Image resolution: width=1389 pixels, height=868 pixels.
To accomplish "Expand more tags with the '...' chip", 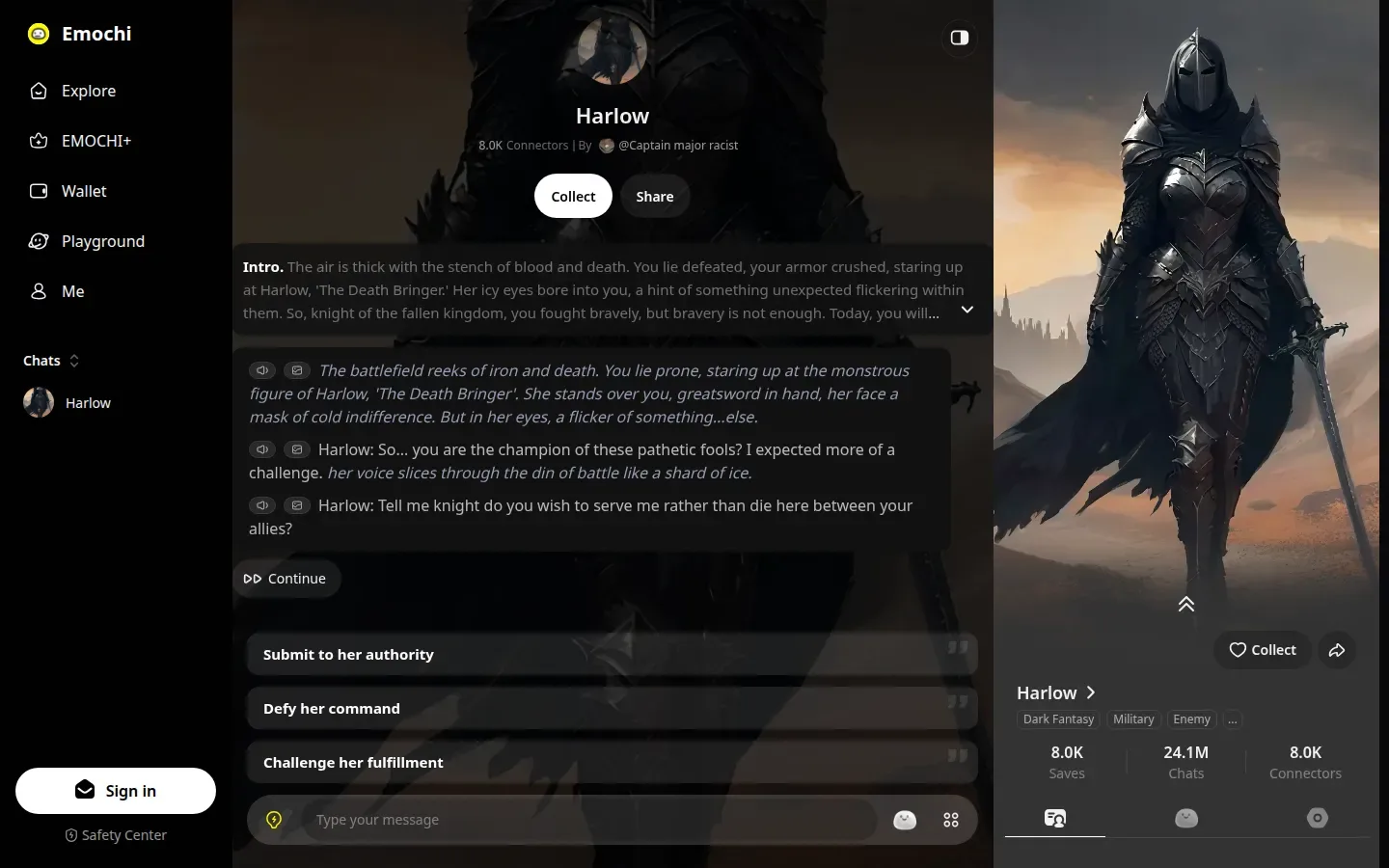I will point(1232,719).
